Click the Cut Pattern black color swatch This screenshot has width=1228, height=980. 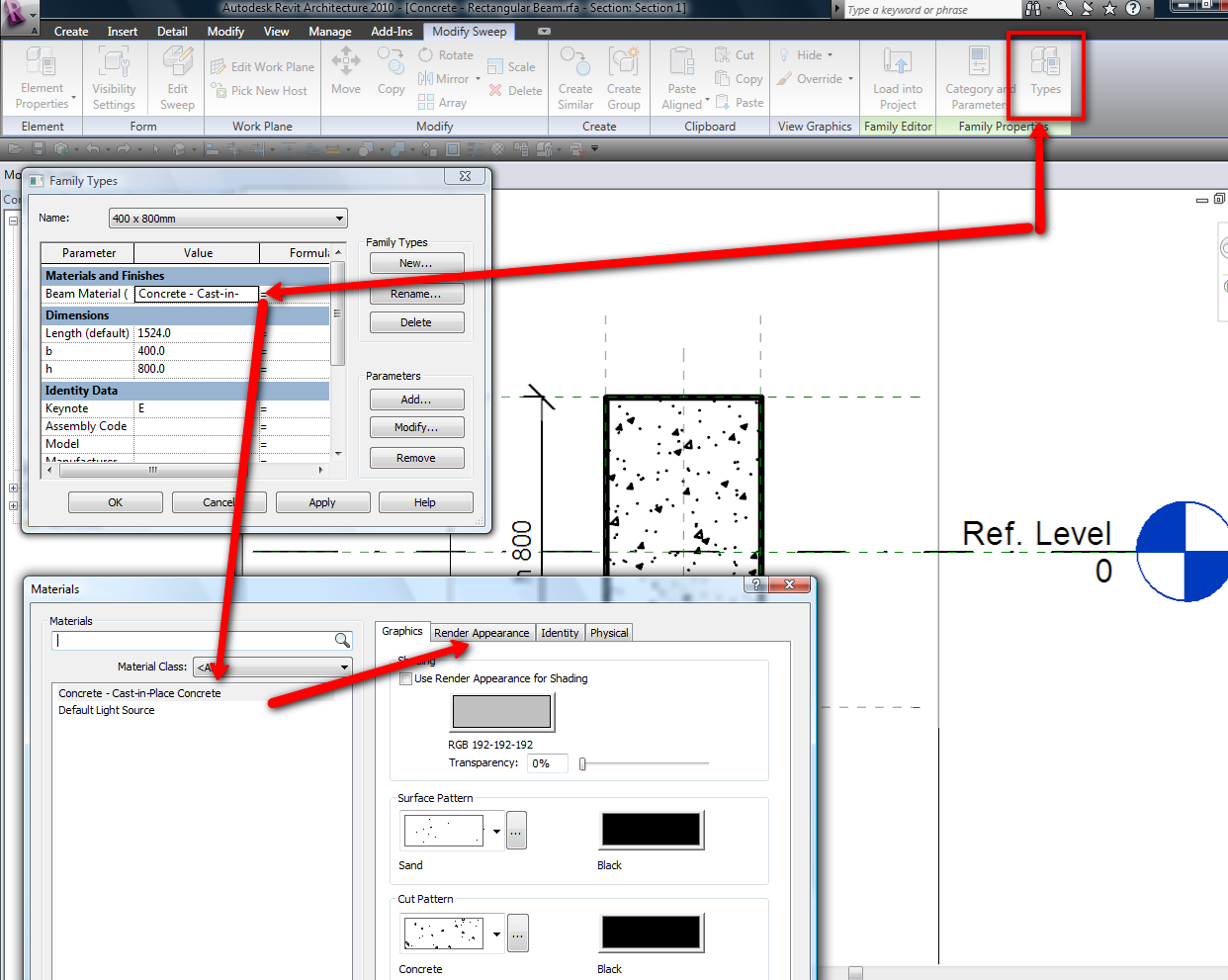click(651, 933)
